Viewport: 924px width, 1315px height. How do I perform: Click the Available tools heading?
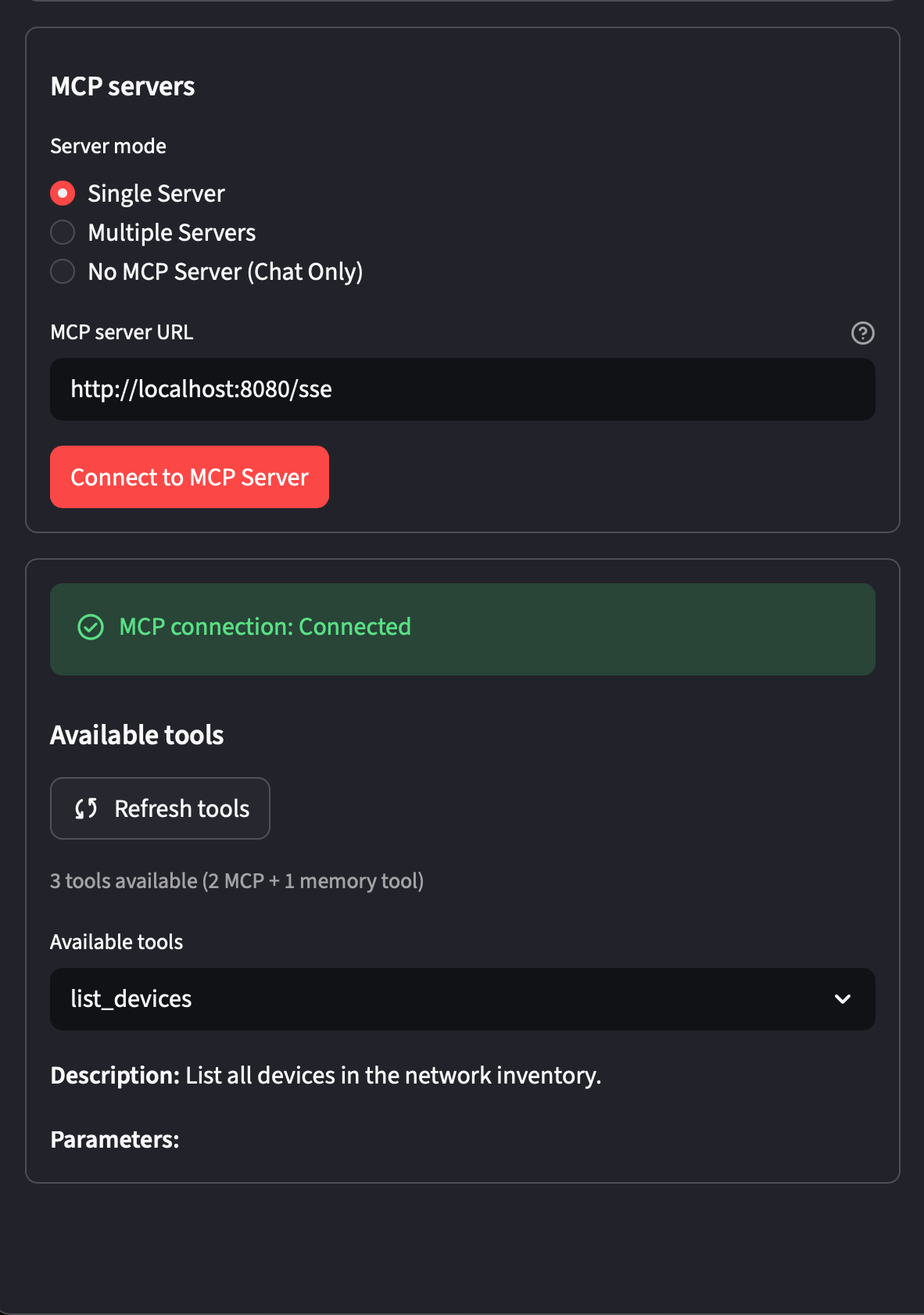tap(137, 735)
